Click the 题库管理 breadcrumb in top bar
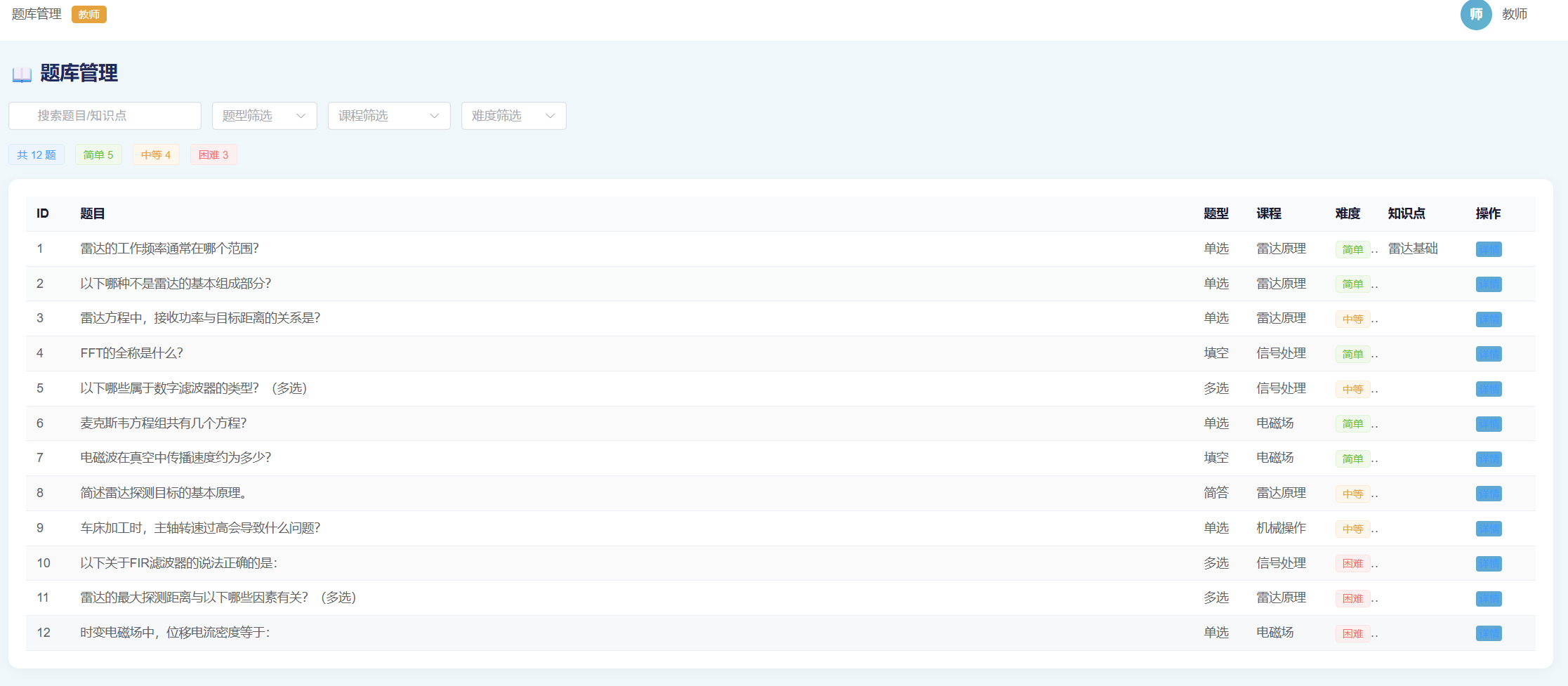Viewport: 1568px width, 686px height. pyautogui.click(x=37, y=14)
